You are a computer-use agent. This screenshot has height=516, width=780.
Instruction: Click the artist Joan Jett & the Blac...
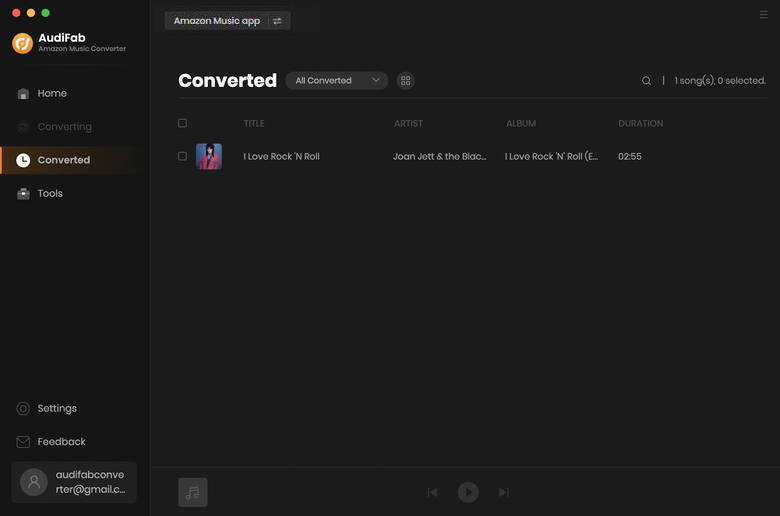click(440, 156)
